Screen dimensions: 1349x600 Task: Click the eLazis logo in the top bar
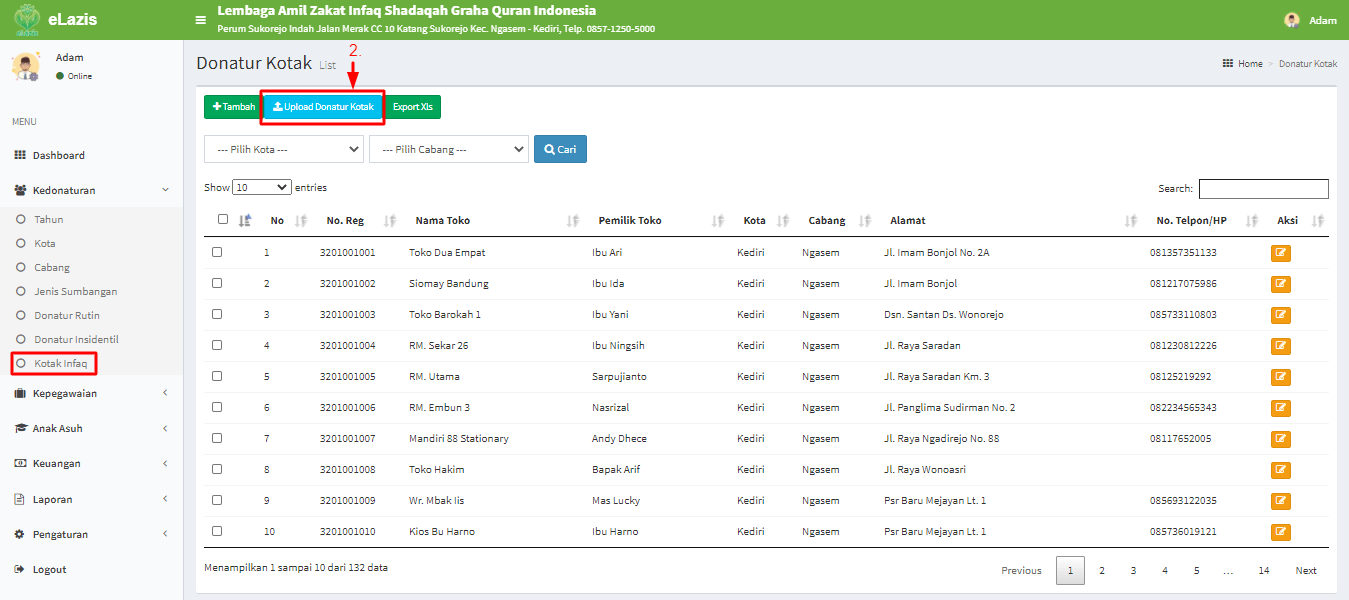click(x=55, y=18)
